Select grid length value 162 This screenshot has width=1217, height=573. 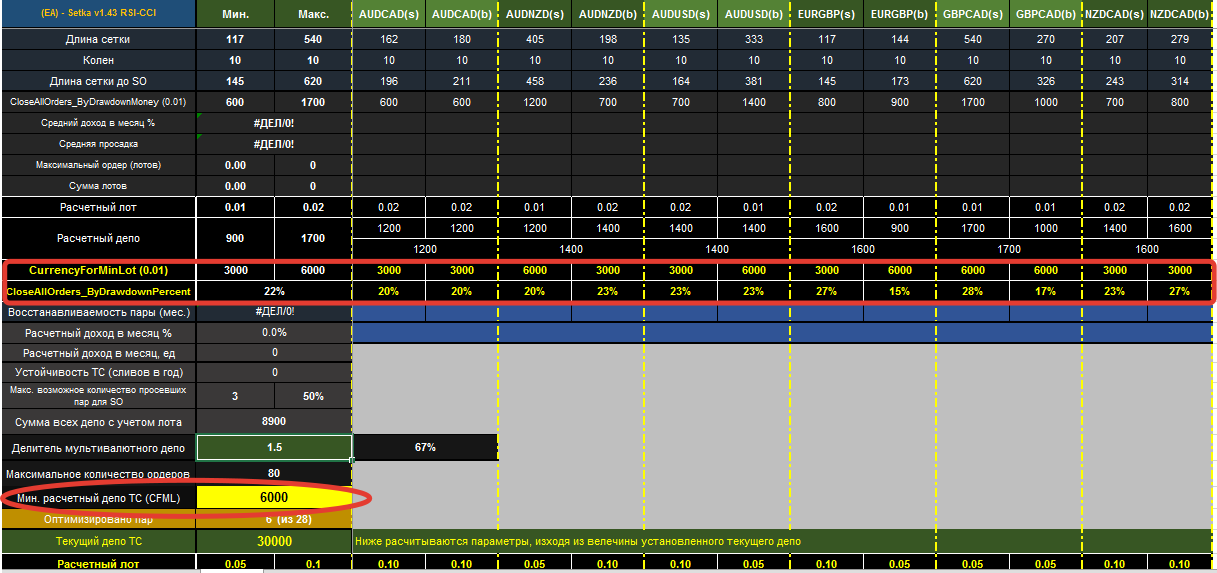389,40
